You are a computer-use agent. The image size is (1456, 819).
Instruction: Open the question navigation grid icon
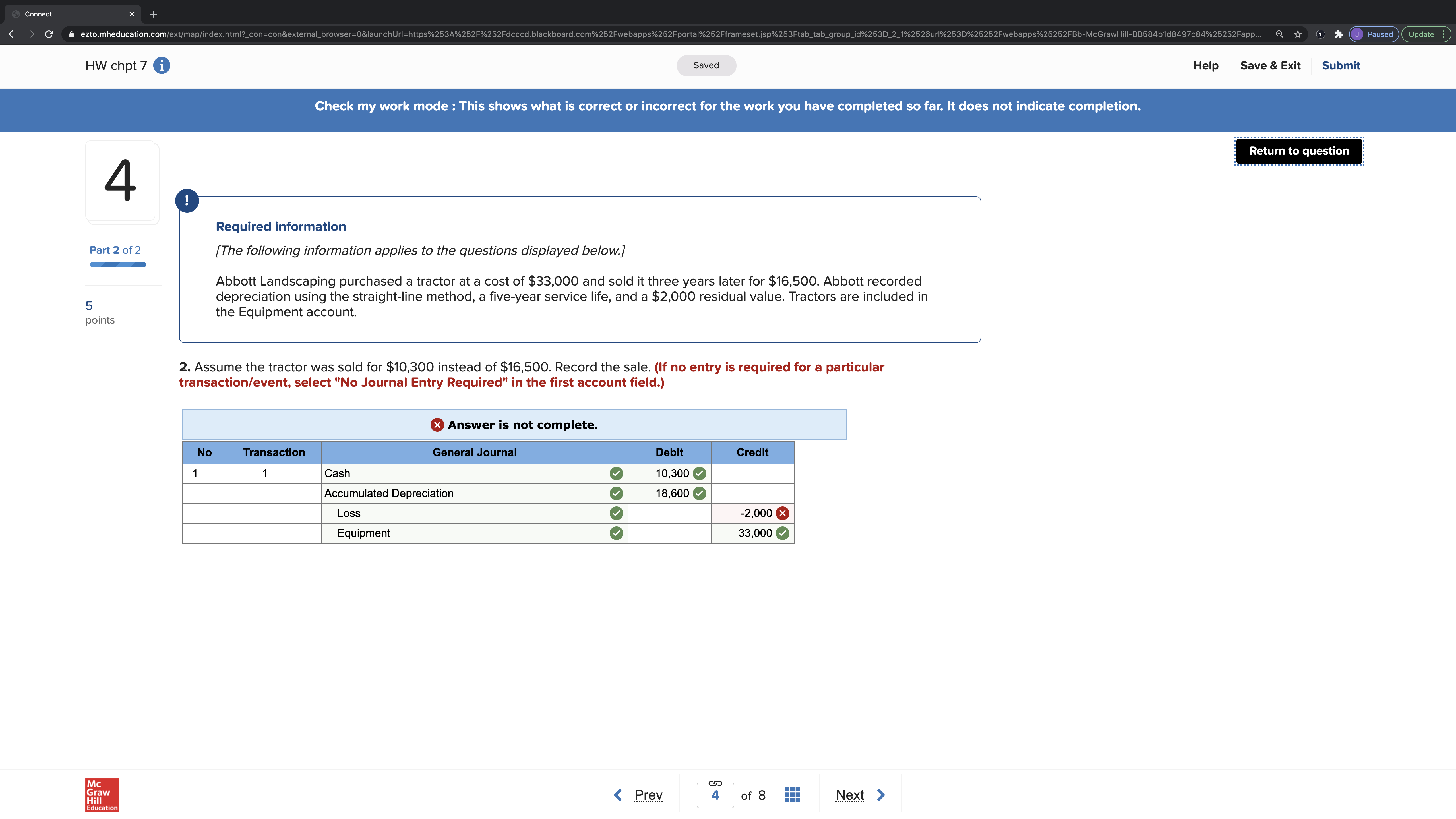click(x=792, y=794)
